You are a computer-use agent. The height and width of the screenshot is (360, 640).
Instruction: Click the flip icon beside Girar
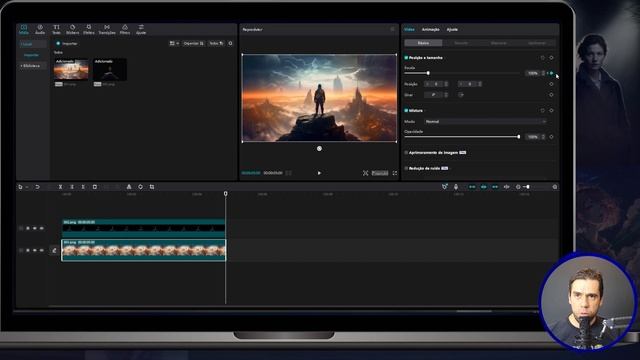pos(461,95)
